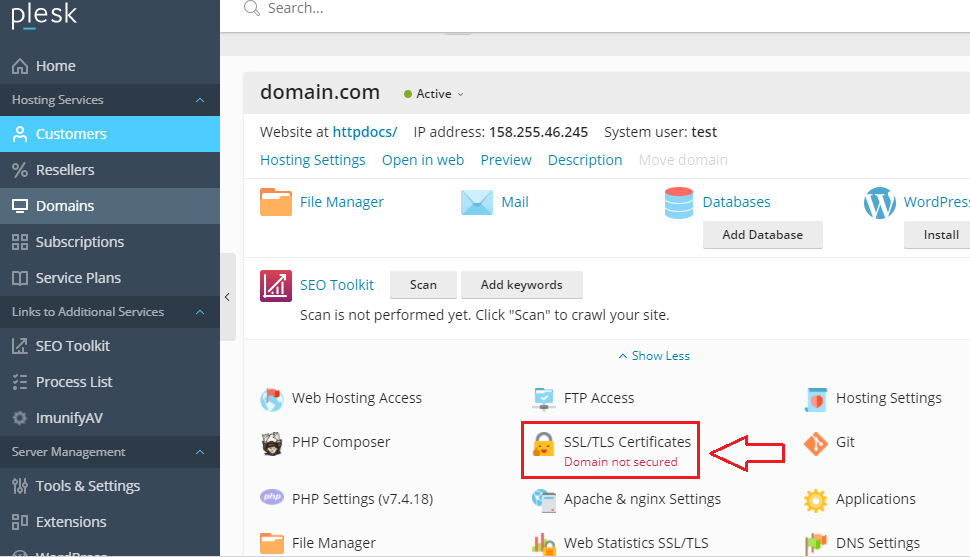Open the SEO Toolkit chart icon

(276, 285)
